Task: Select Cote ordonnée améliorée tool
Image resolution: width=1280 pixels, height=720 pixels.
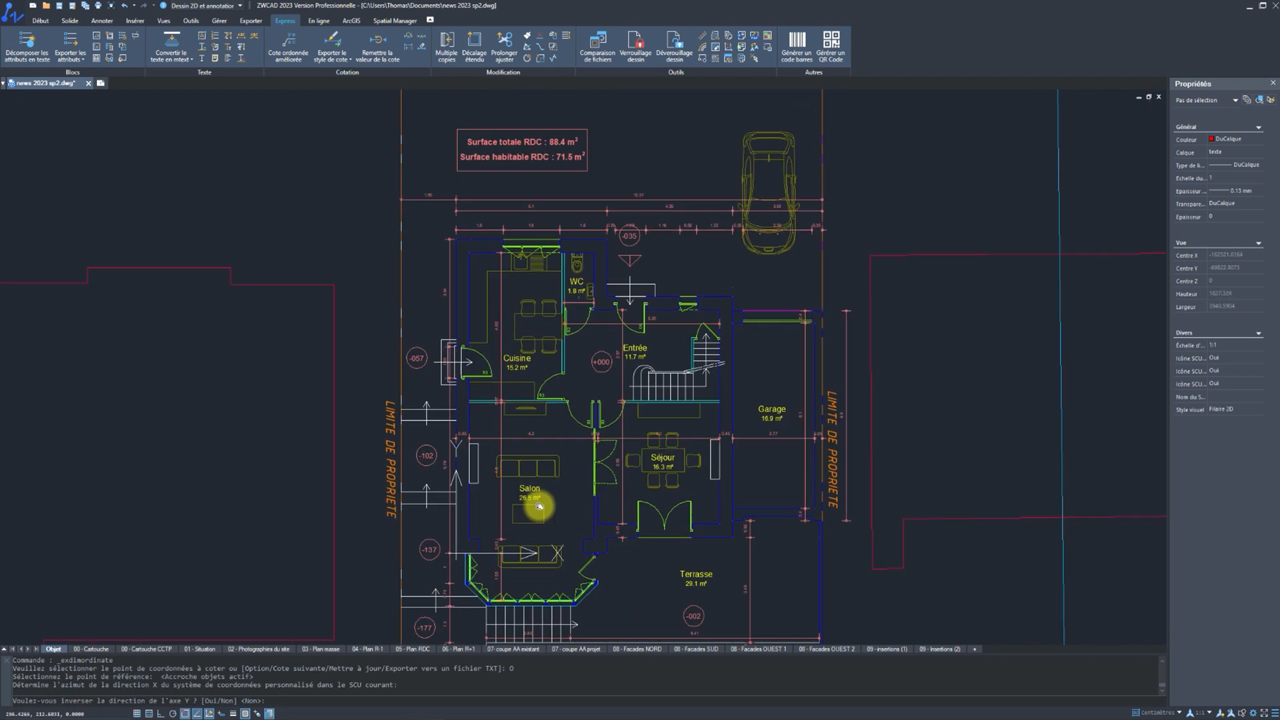Action: click(288, 47)
